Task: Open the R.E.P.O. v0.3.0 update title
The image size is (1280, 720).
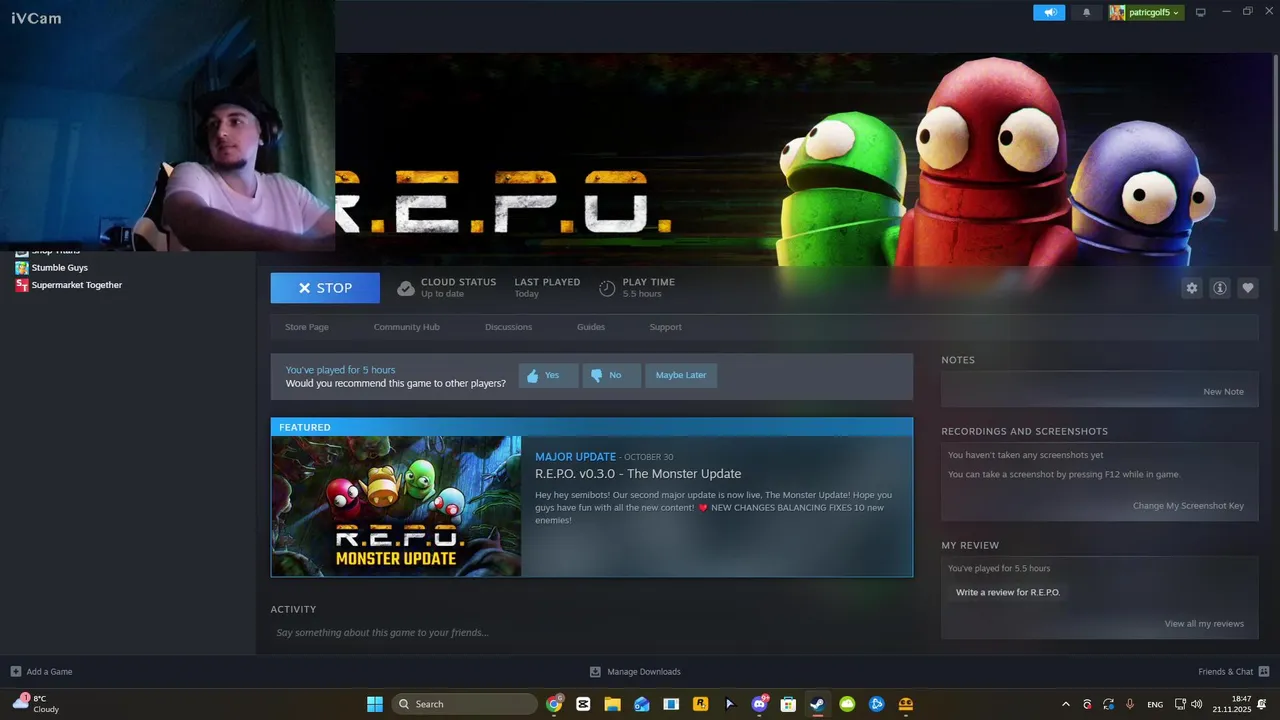Action: (x=638, y=474)
